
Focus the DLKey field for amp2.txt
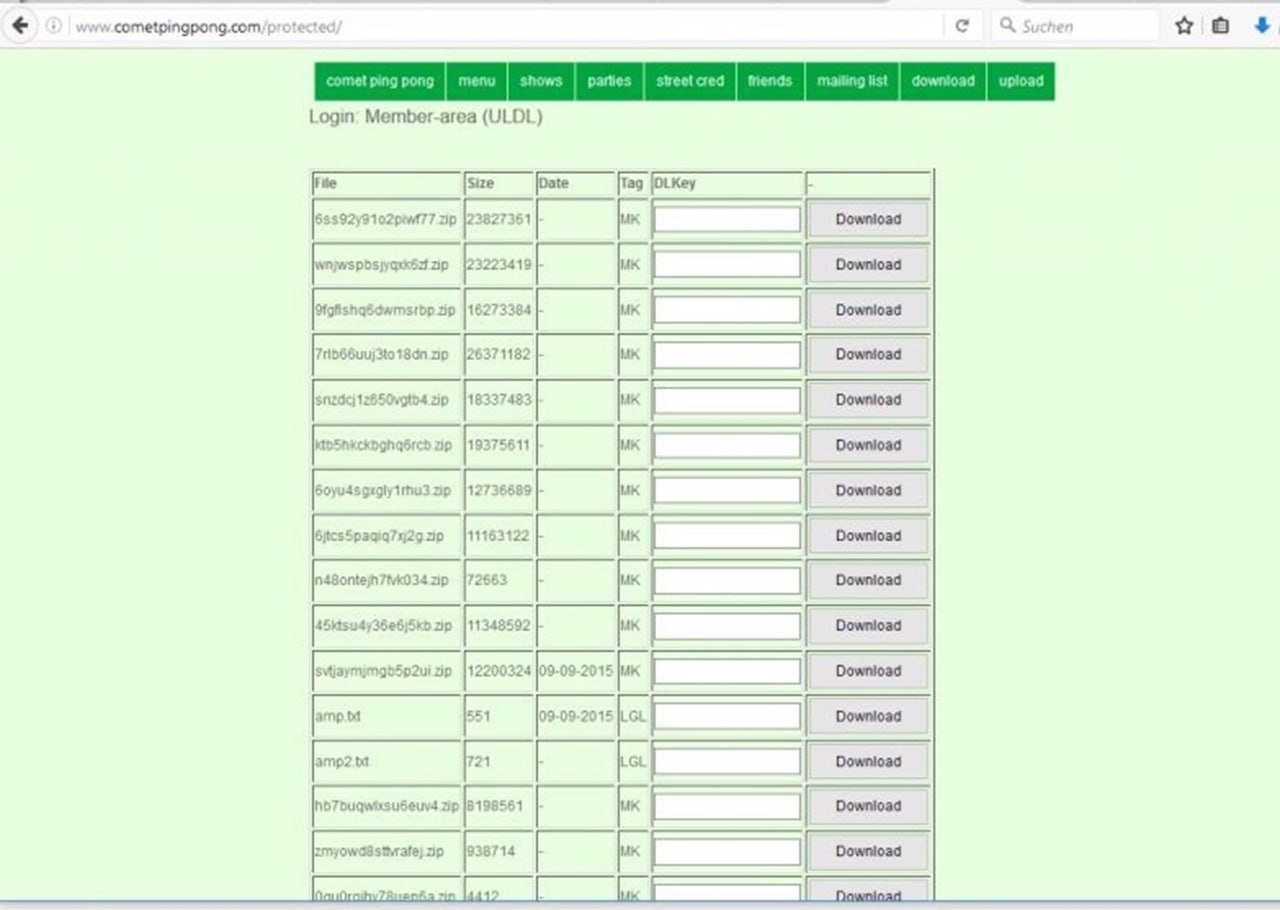pos(727,761)
